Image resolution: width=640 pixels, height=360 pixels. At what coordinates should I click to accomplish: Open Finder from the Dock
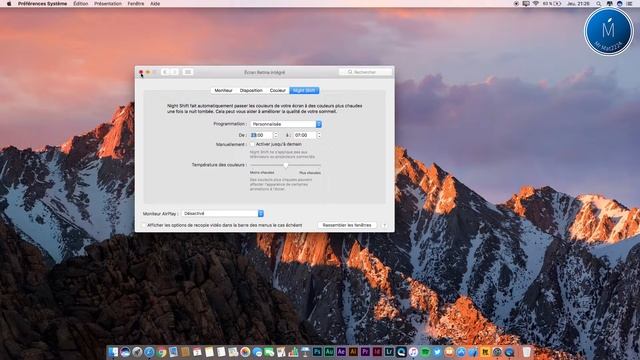(x=112, y=352)
